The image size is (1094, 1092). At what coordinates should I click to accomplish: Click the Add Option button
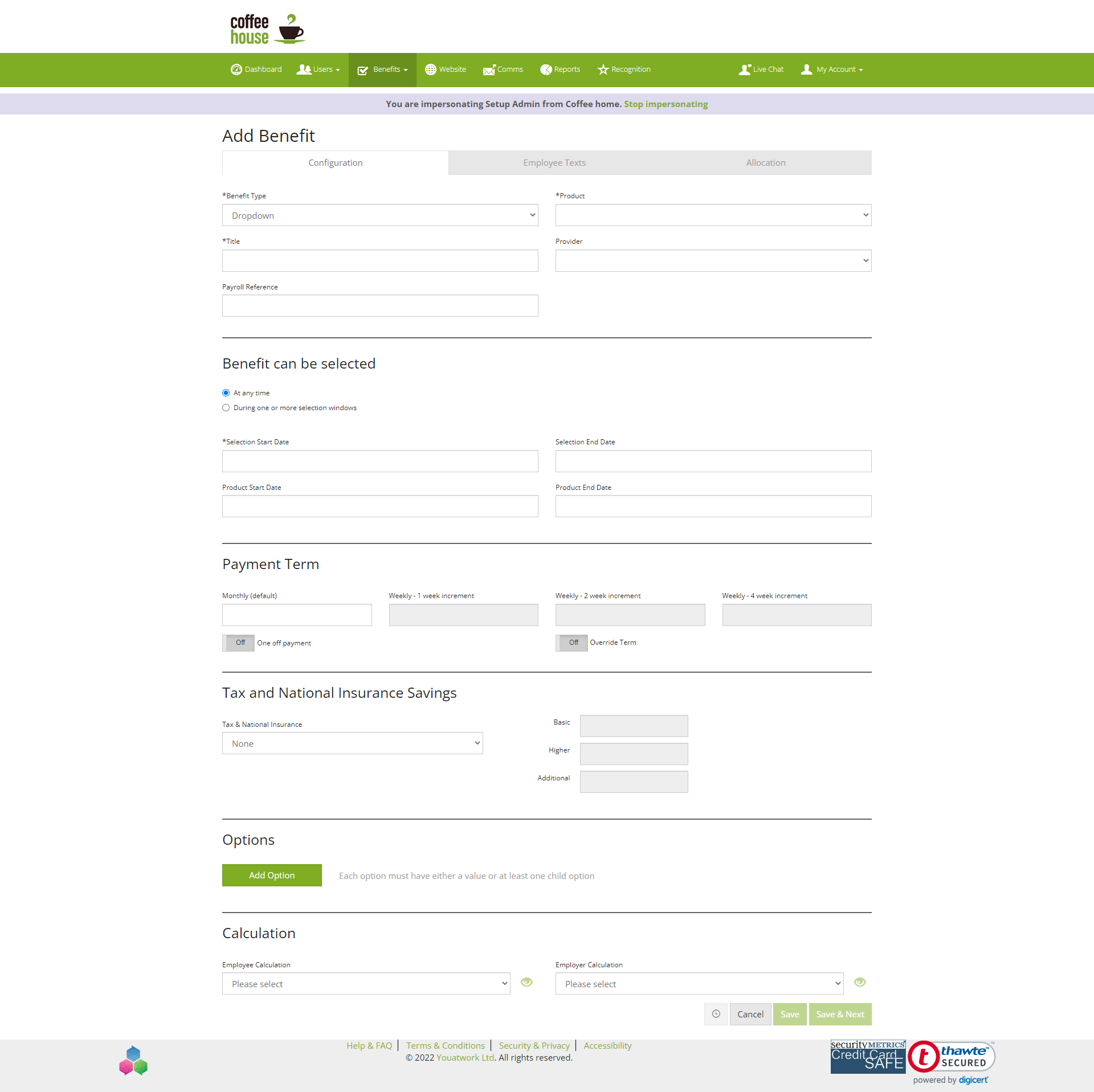(x=272, y=876)
